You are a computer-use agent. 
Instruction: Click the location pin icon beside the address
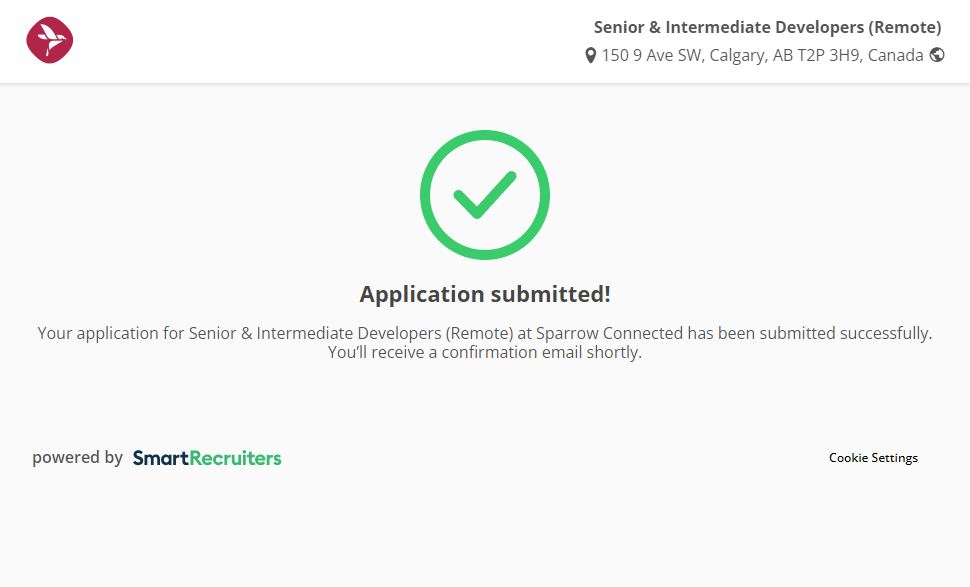pos(591,56)
